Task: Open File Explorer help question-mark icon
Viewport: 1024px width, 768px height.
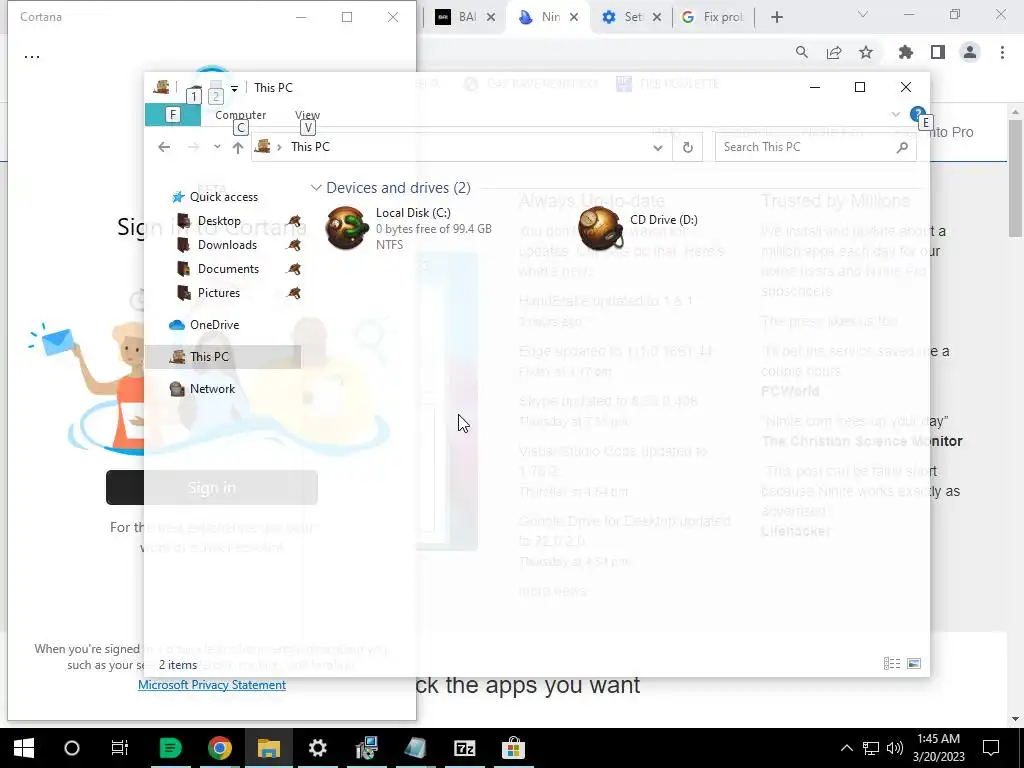Action: click(x=918, y=114)
